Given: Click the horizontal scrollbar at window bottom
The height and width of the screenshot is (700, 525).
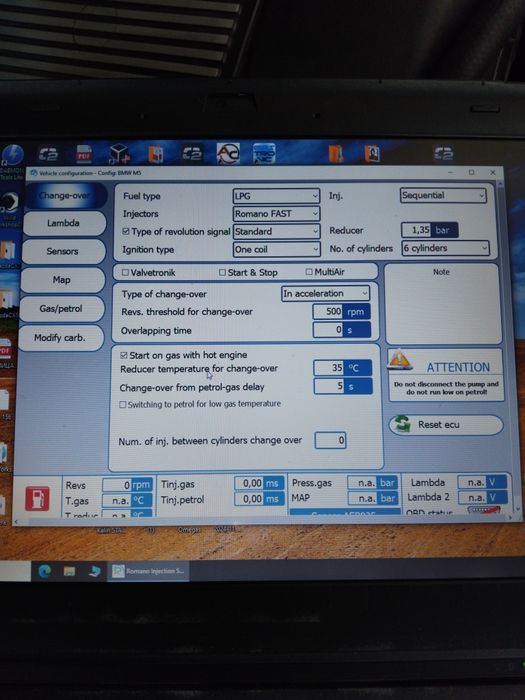Looking at the screenshot, I should (263, 520).
